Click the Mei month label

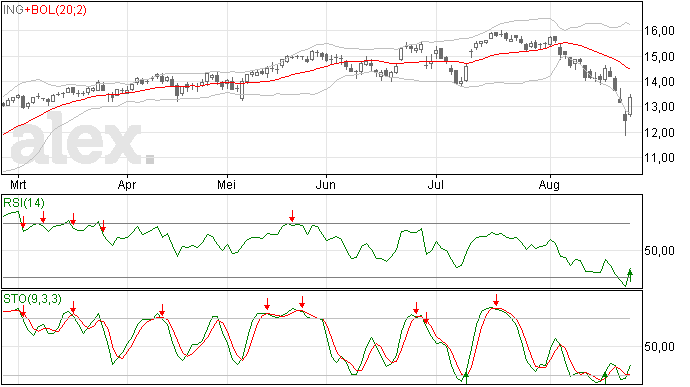(x=226, y=184)
